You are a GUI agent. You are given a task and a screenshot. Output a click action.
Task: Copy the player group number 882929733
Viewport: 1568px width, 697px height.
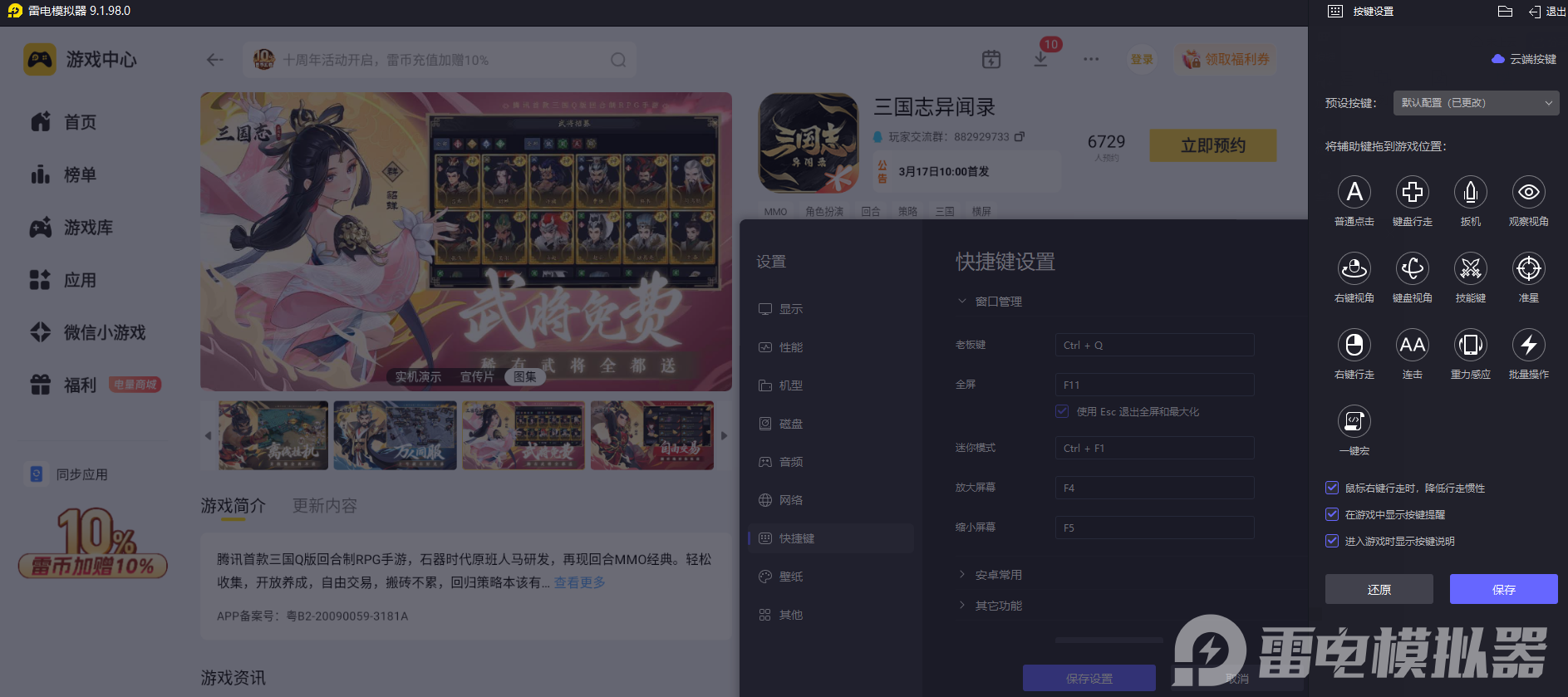1020,136
